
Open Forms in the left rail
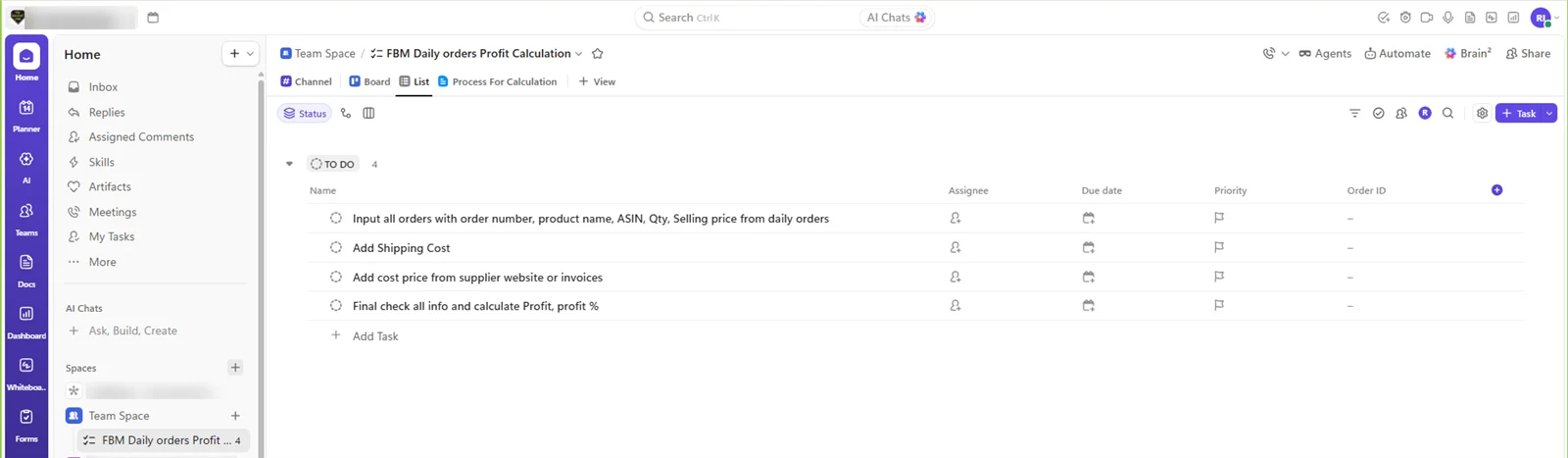pyautogui.click(x=26, y=424)
